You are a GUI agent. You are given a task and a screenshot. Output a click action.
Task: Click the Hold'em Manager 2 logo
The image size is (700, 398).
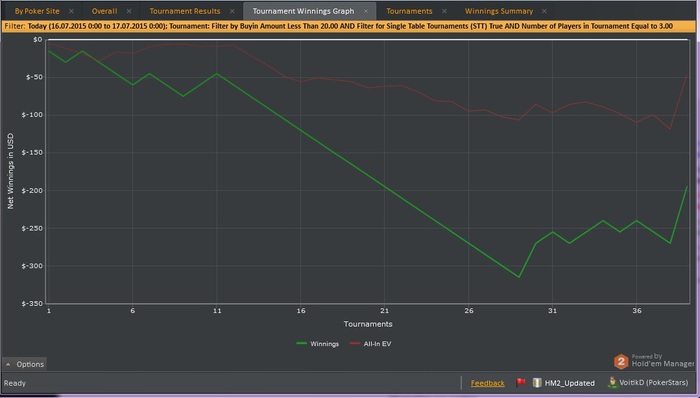(x=621, y=361)
